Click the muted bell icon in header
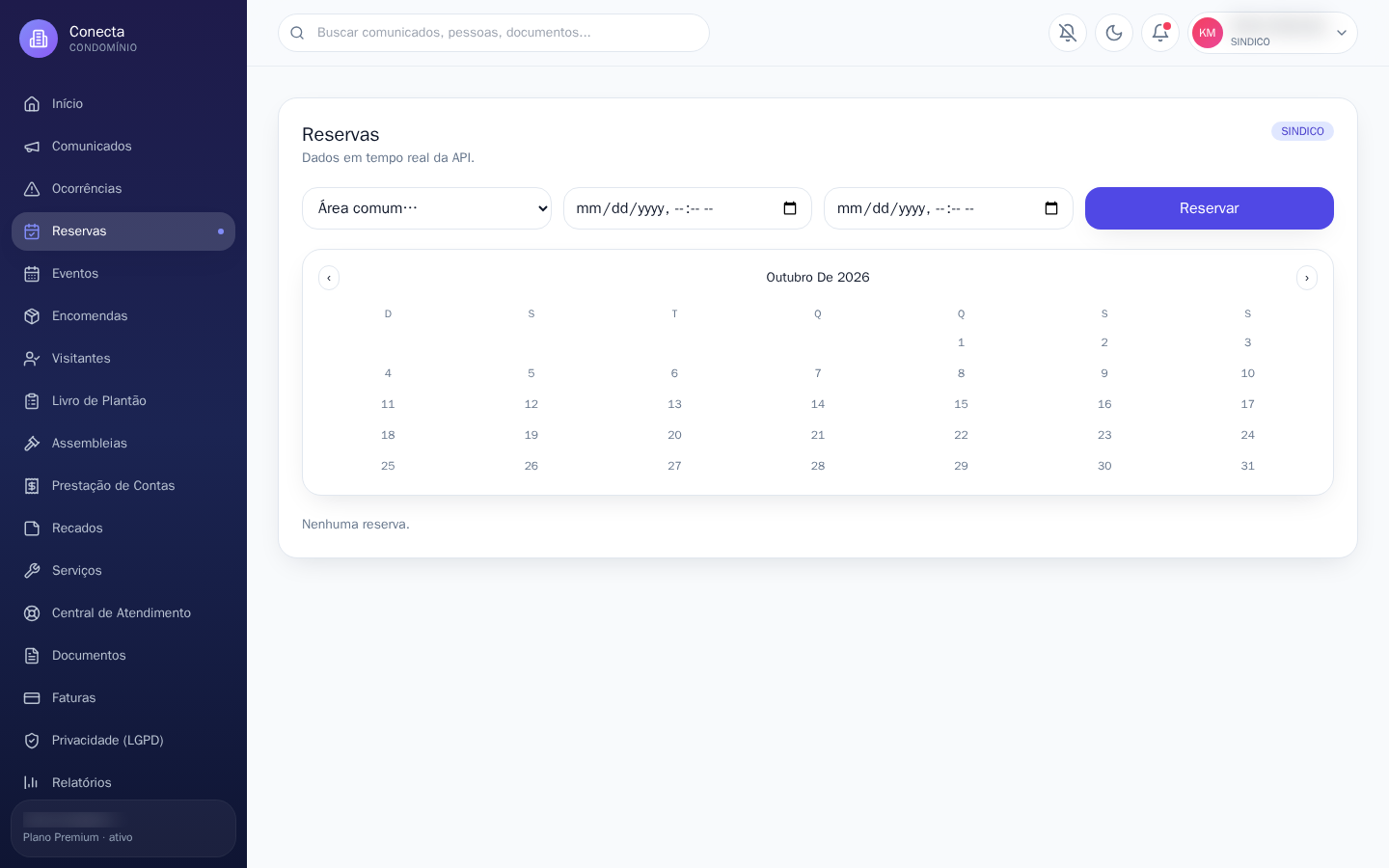The width and height of the screenshot is (1389, 868). pos(1068,33)
